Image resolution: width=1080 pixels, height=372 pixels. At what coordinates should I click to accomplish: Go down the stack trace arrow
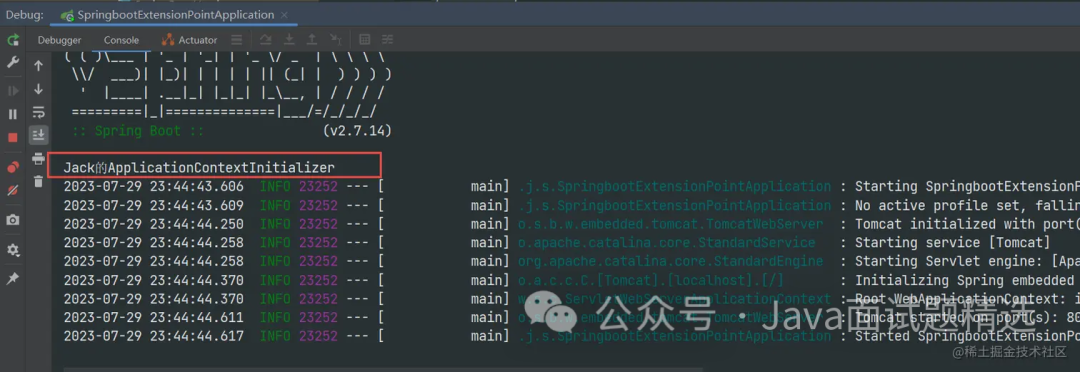pyautogui.click(x=39, y=90)
